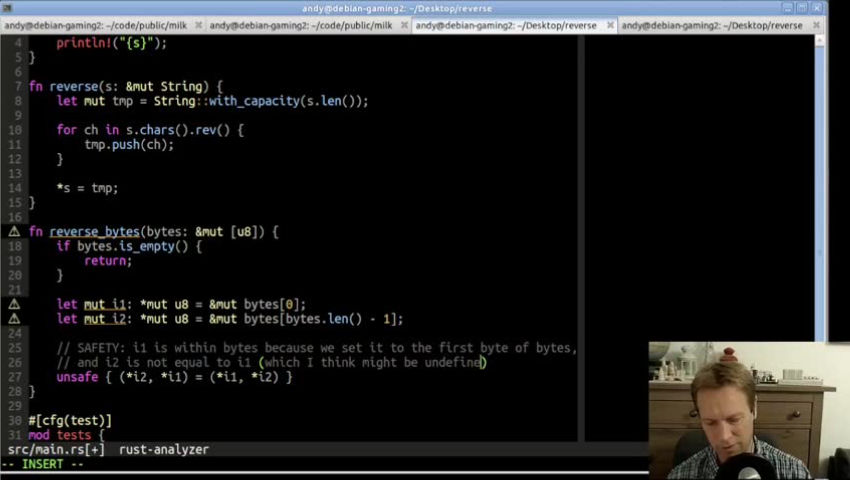This screenshot has width=850, height=480.
Task: Switch to the rightmost ~/Desktop/reverse tab
Action: [x=710, y=25]
